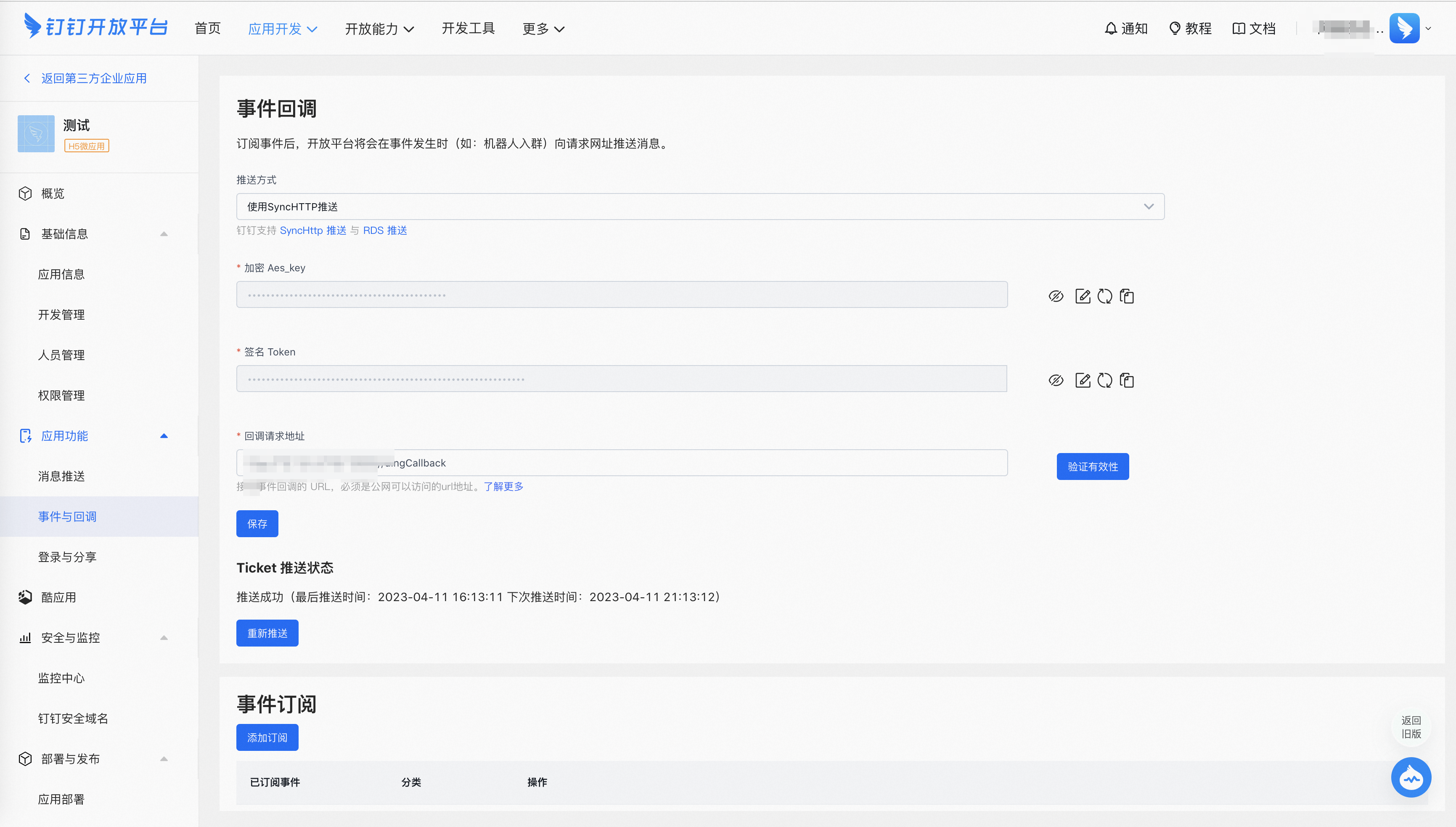Copy the signature Token to the clipboard

click(1127, 381)
